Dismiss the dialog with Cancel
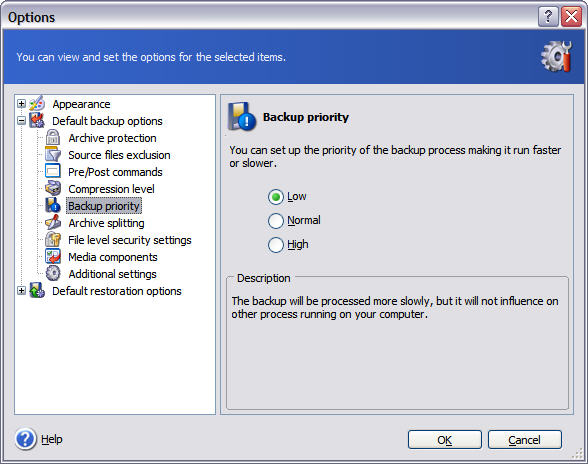588x464 pixels. point(525,440)
